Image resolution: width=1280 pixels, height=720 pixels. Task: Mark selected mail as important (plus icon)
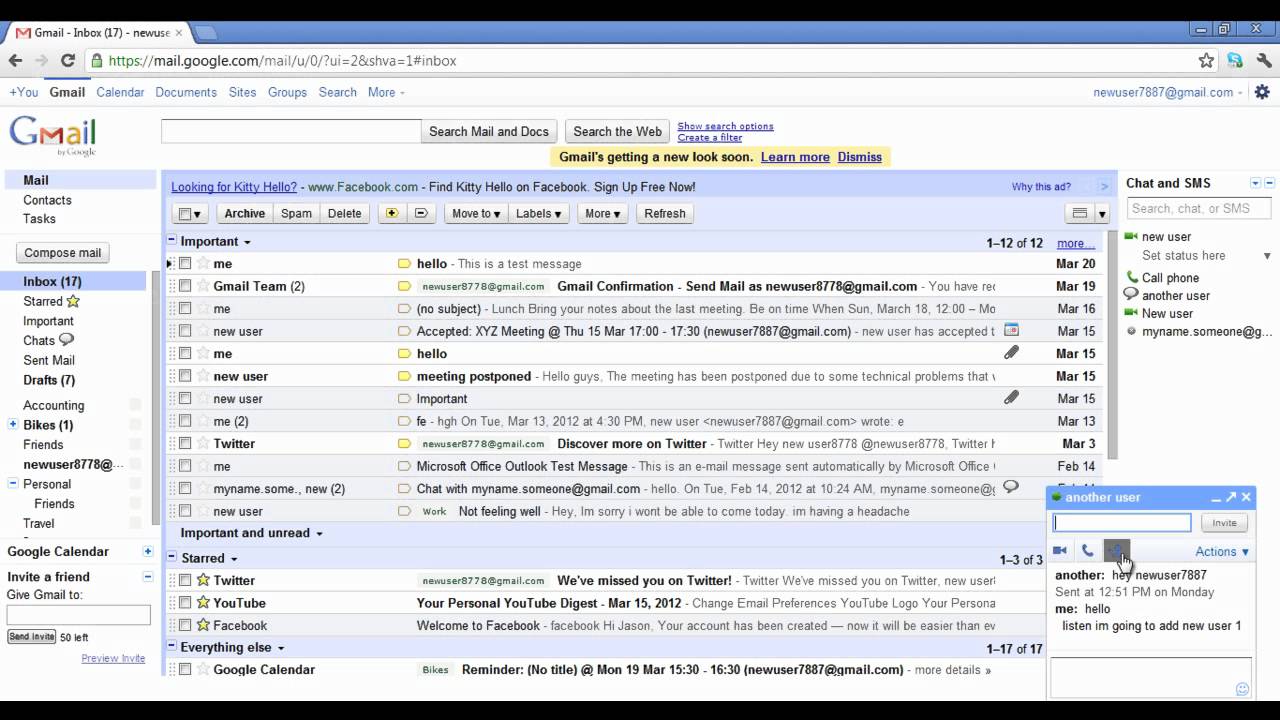[x=391, y=213]
